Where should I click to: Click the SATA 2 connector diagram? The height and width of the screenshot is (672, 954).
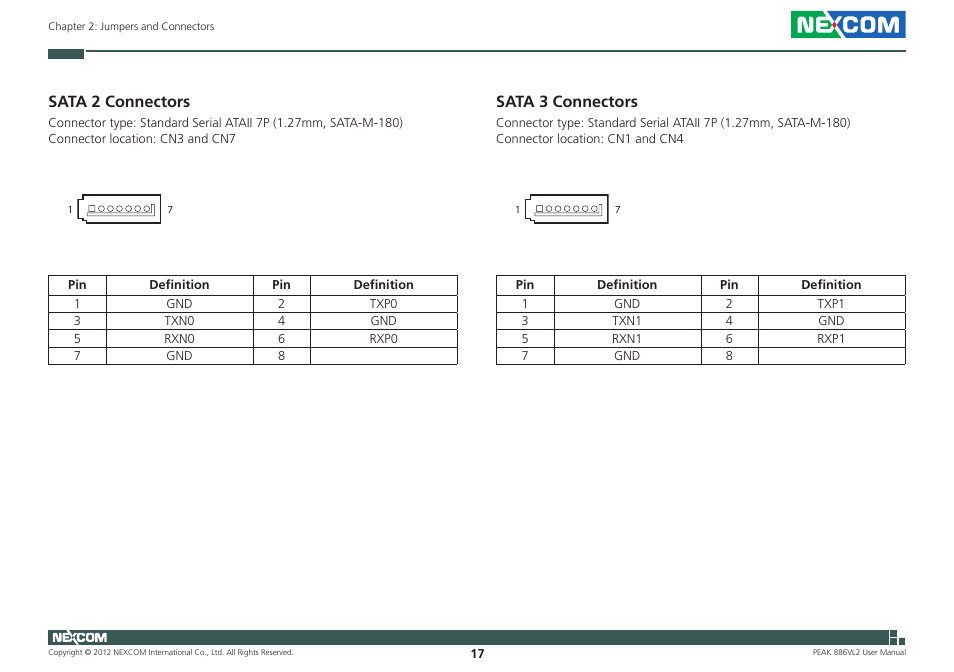pyautogui.click(x=119, y=209)
